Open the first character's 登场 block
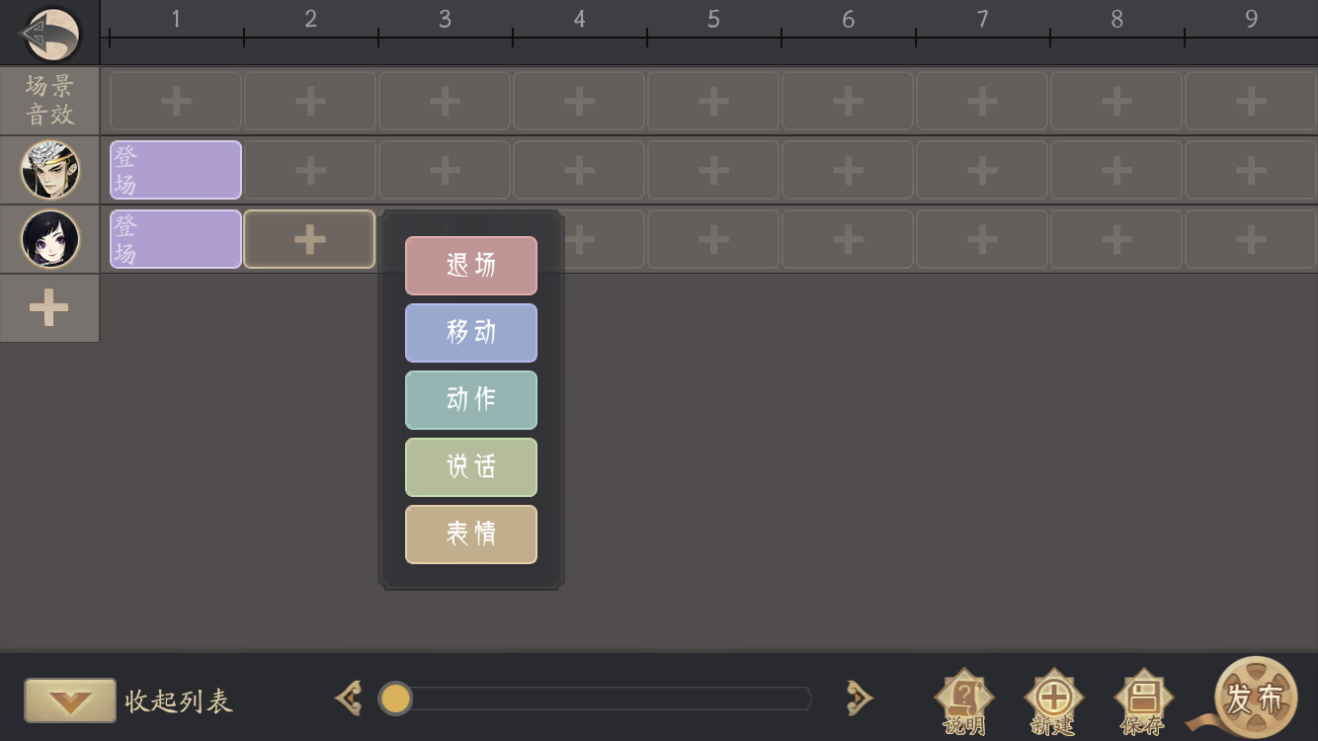This screenshot has height=741, width=1318. coord(176,170)
